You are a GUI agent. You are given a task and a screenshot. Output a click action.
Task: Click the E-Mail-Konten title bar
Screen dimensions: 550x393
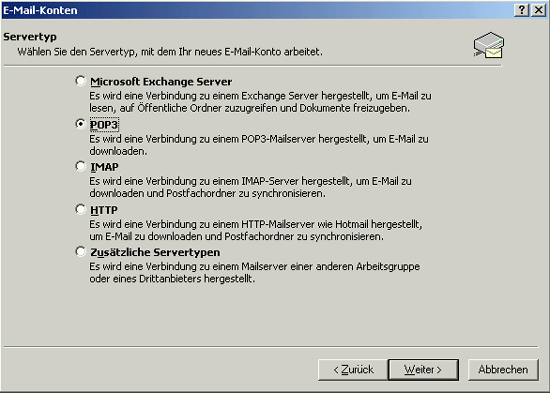257,10
